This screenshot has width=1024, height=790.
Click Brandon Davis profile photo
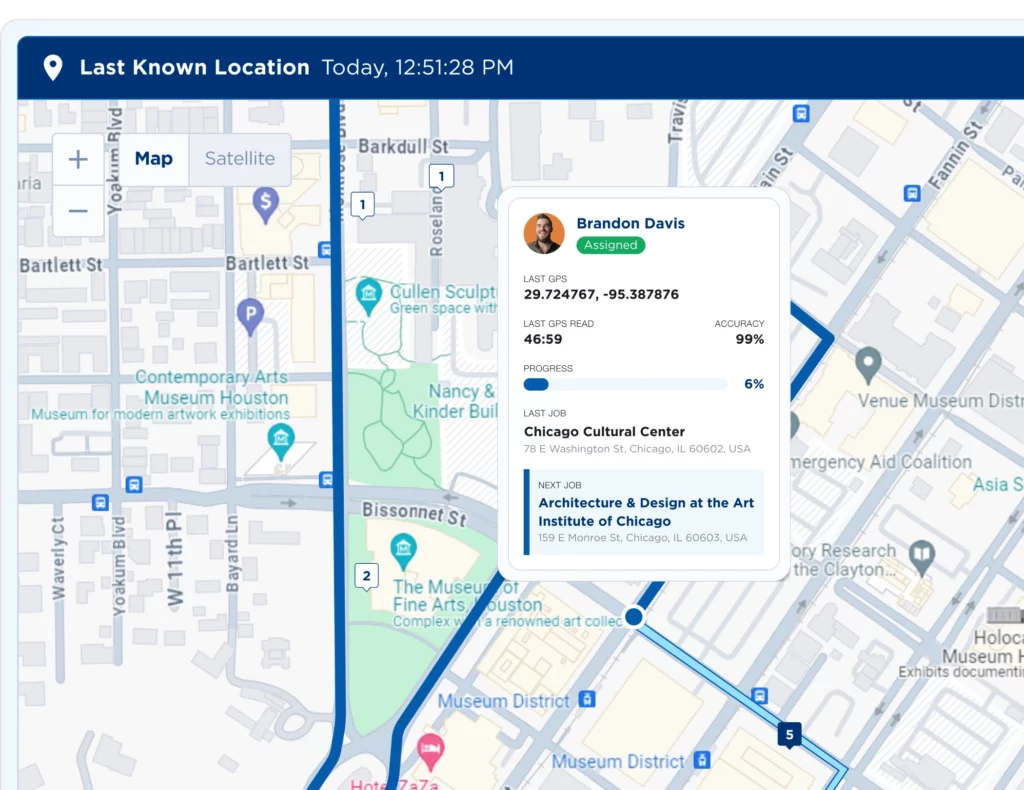point(544,233)
